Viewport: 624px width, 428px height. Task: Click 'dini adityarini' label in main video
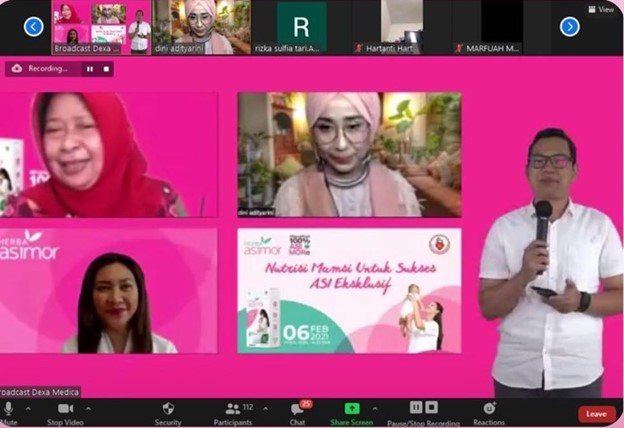[x=256, y=213]
